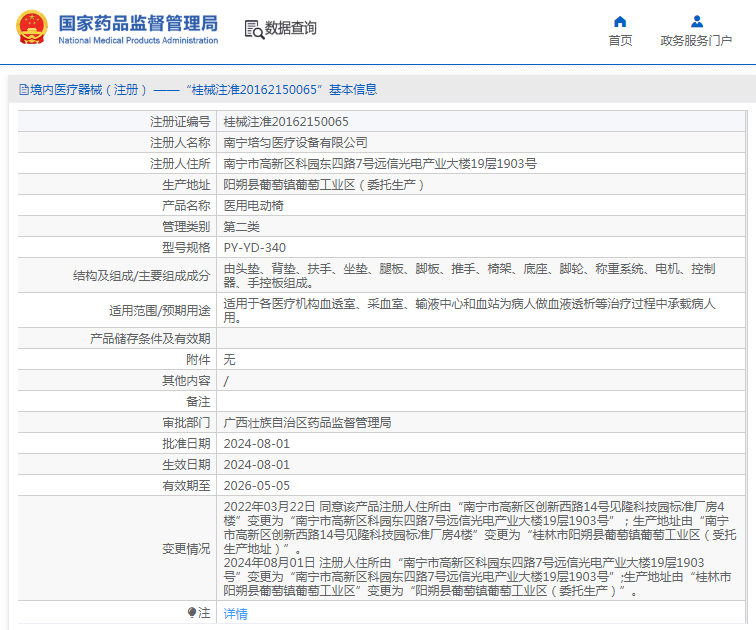Click the 注册人住所 label
The height and width of the screenshot is (630, 756).
coord(180,164)
